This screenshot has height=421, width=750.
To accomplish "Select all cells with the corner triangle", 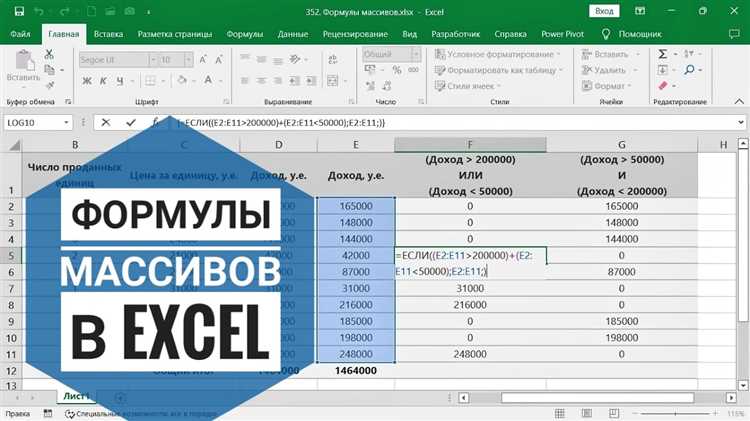I will (x=14, y=145).
